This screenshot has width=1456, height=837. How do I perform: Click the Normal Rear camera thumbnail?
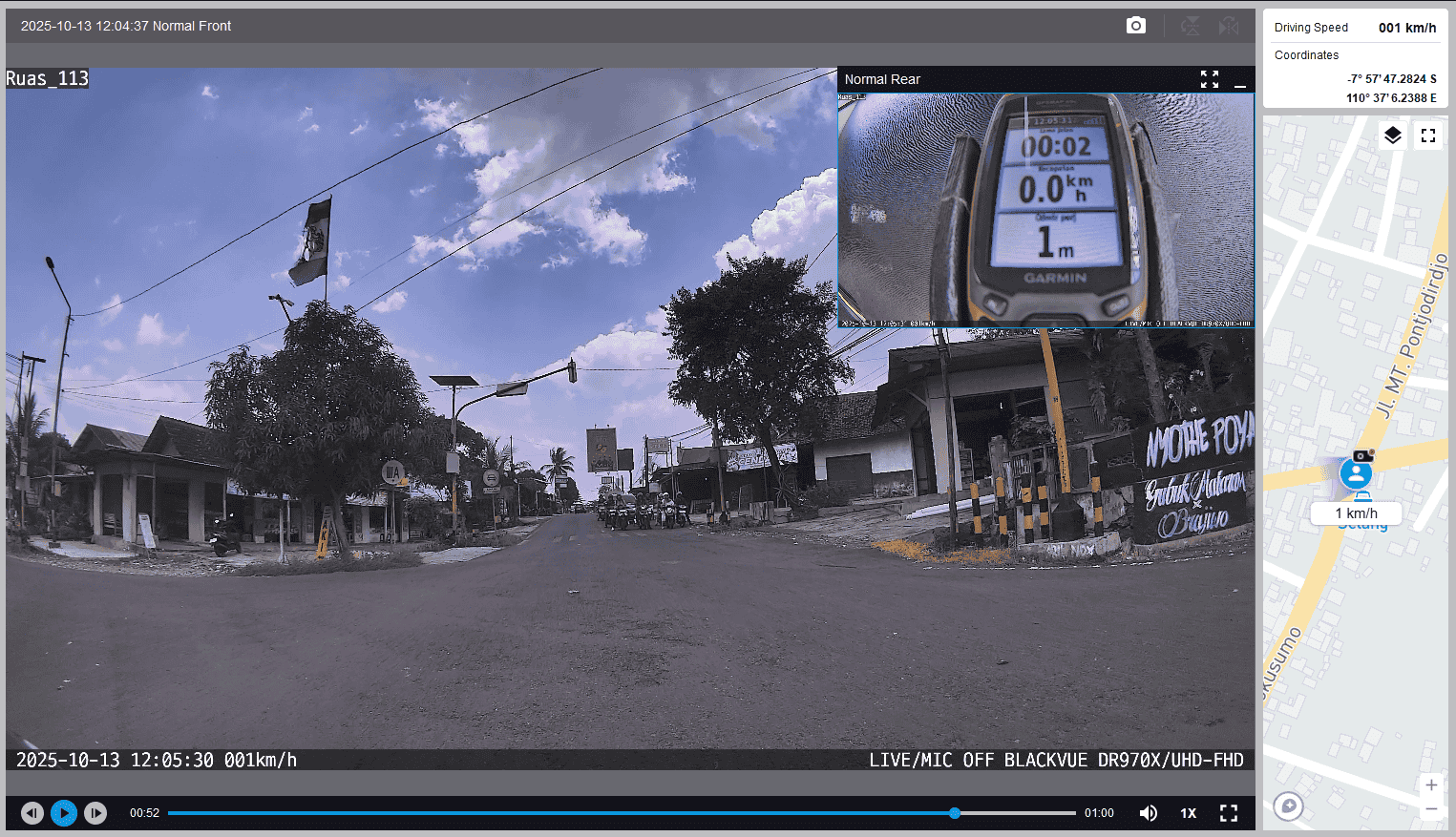click(1045, 210)
